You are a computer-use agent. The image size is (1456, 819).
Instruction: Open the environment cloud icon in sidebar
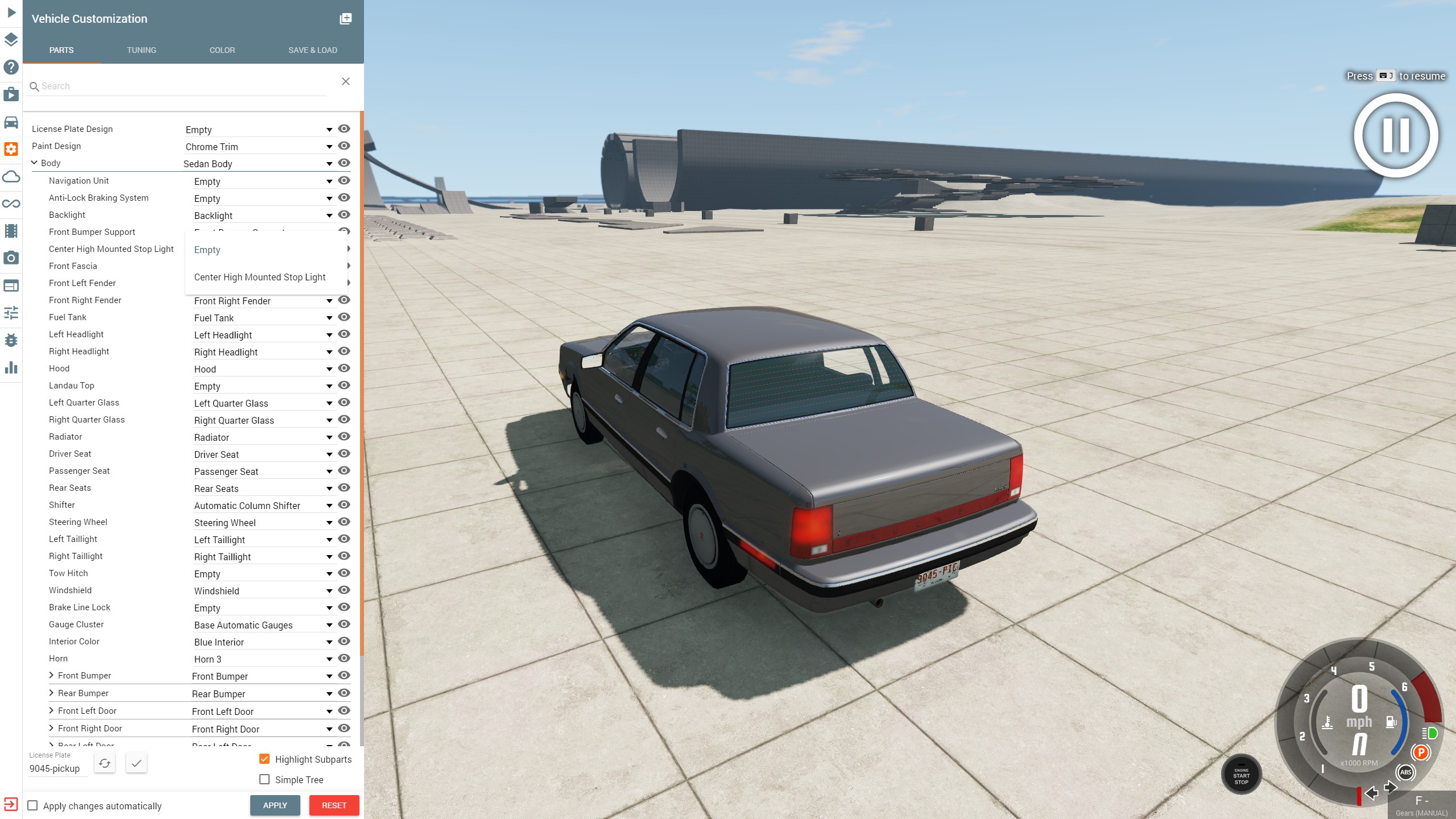click(x=11, y=177)
